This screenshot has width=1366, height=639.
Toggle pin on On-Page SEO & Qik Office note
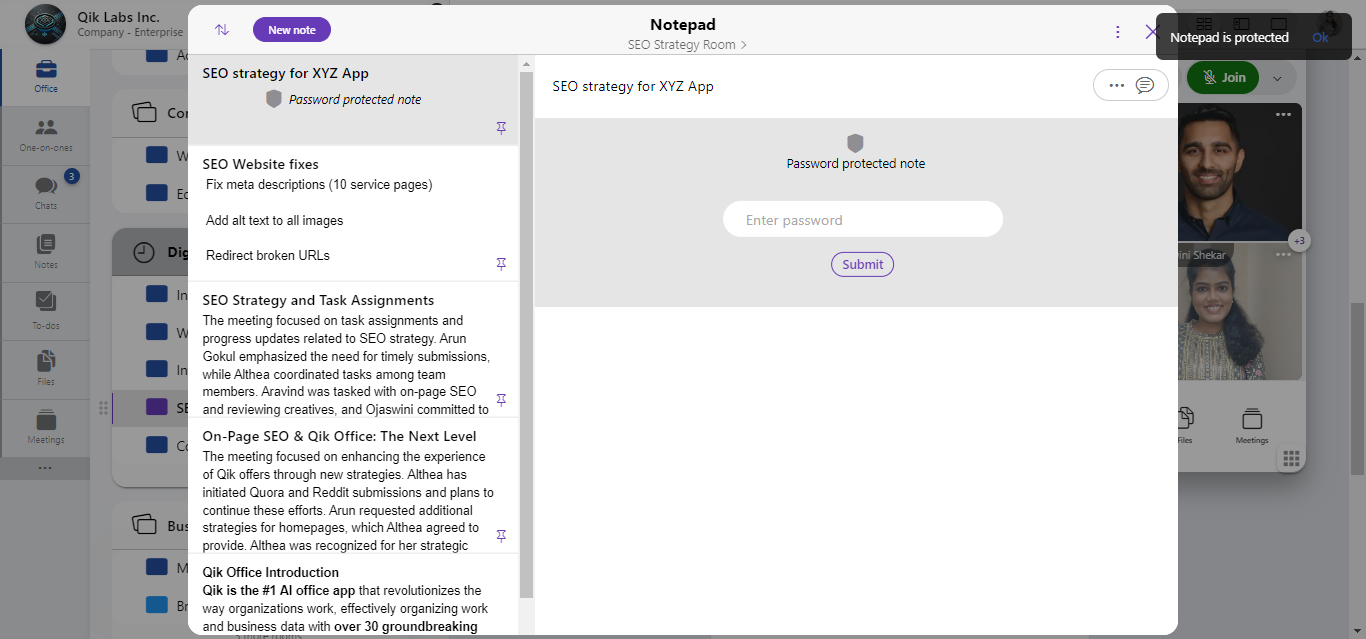501,536
